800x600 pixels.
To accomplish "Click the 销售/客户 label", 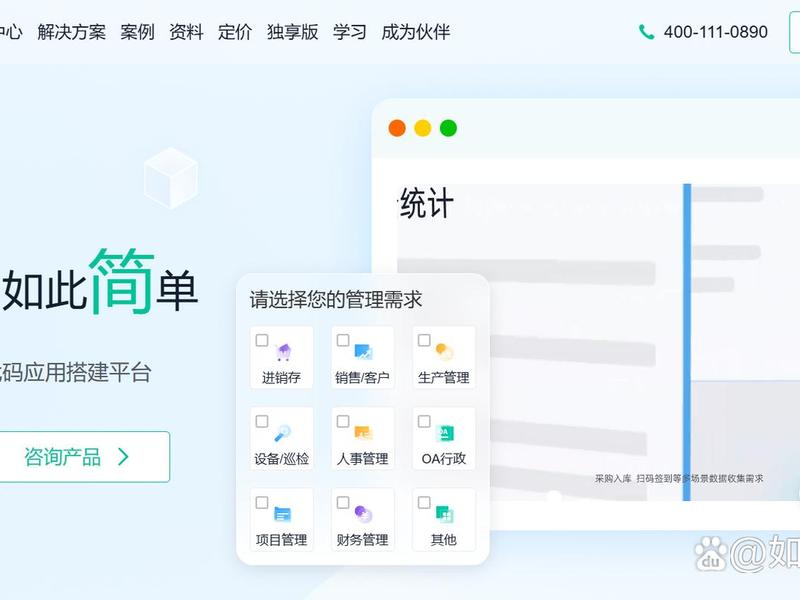I will (362, 378).
